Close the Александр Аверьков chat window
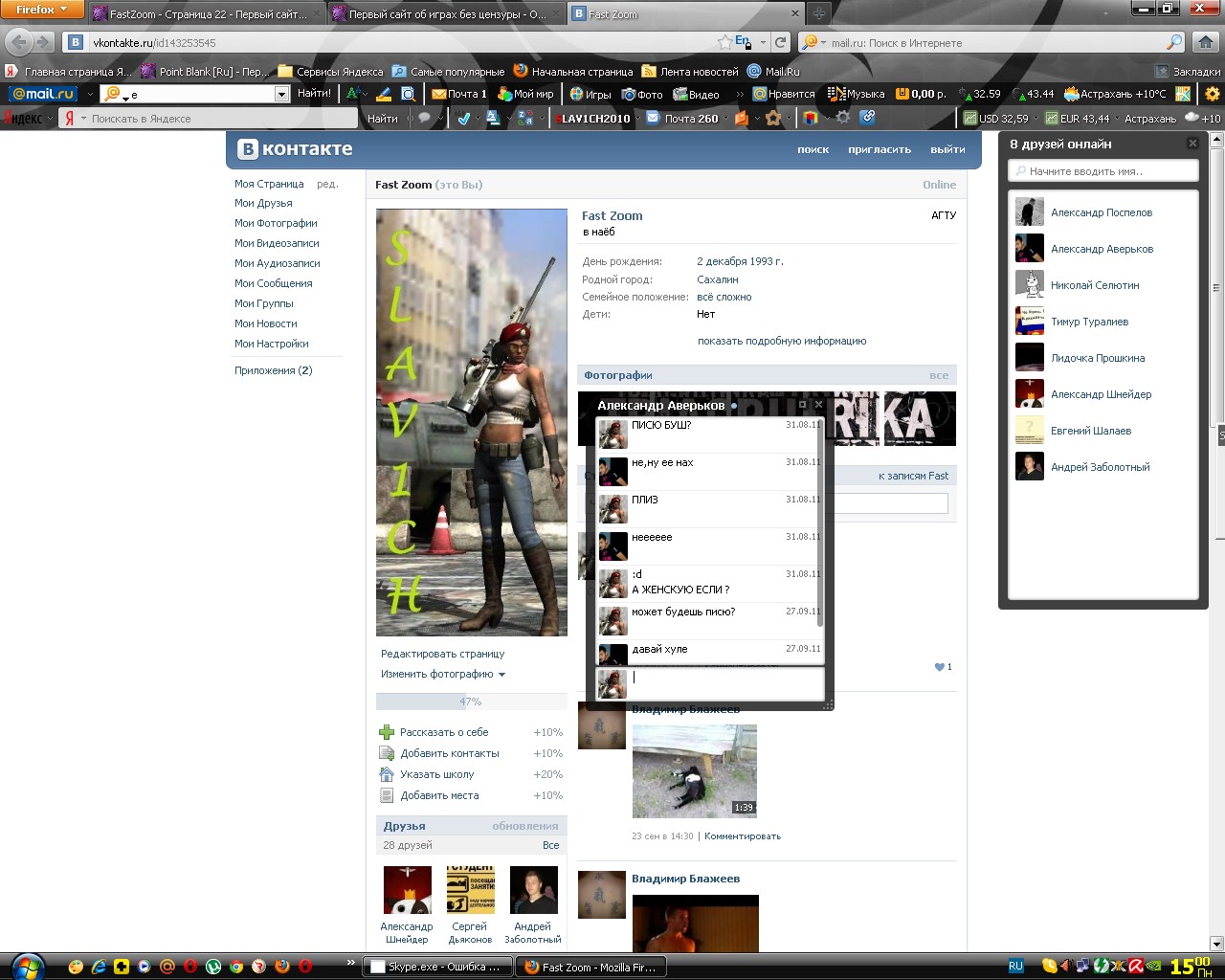Viewport: 1225px width, 980px height. coord(818,405)
